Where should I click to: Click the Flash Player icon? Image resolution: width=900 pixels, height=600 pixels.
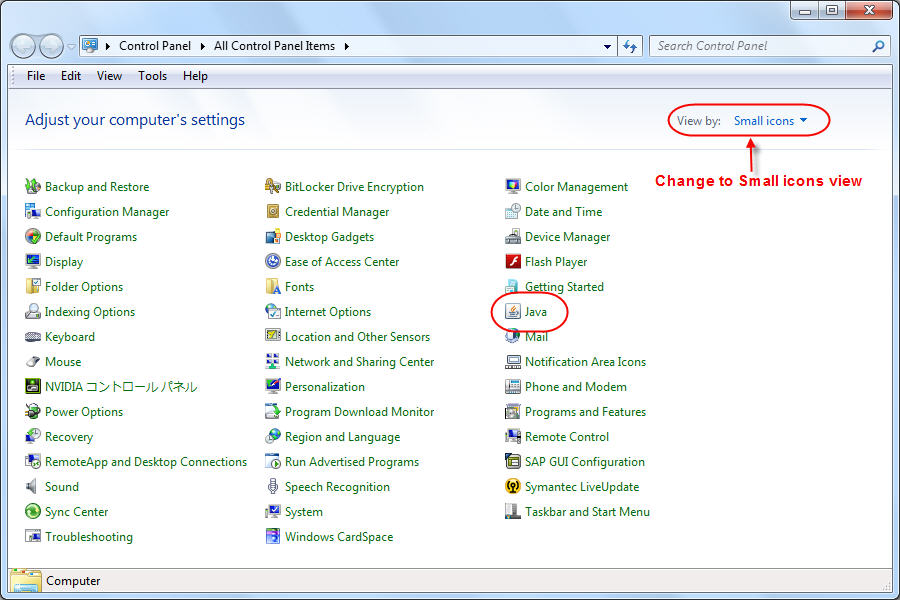click(x=513, y=261)
